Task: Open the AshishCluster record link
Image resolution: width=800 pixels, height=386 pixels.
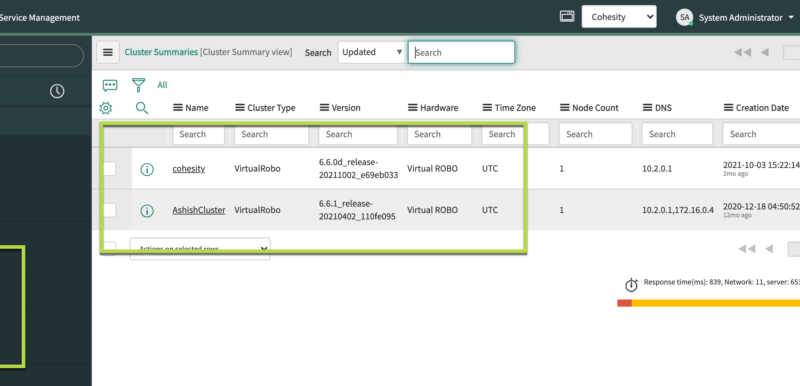Action: coord(199,210)
